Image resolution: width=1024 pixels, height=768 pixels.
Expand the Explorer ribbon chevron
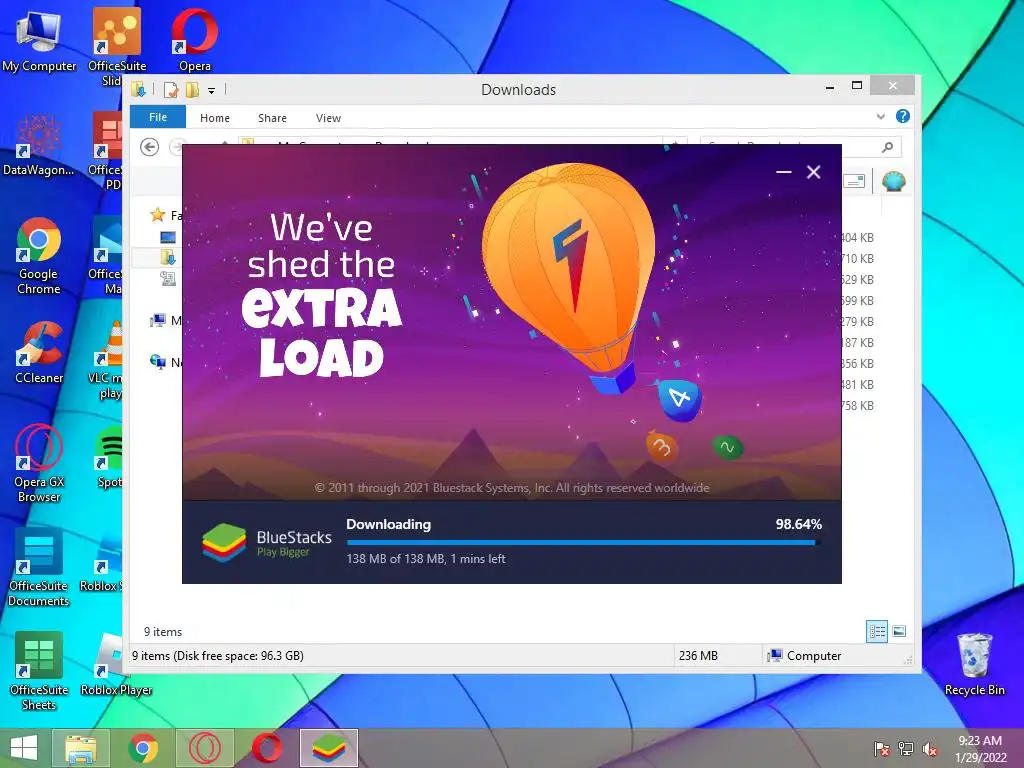880,117
